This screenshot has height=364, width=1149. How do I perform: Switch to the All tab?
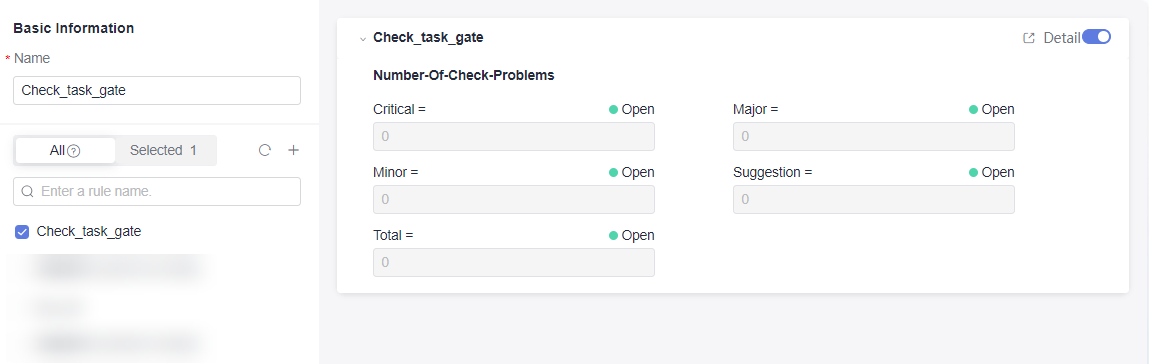coord(65,150)
